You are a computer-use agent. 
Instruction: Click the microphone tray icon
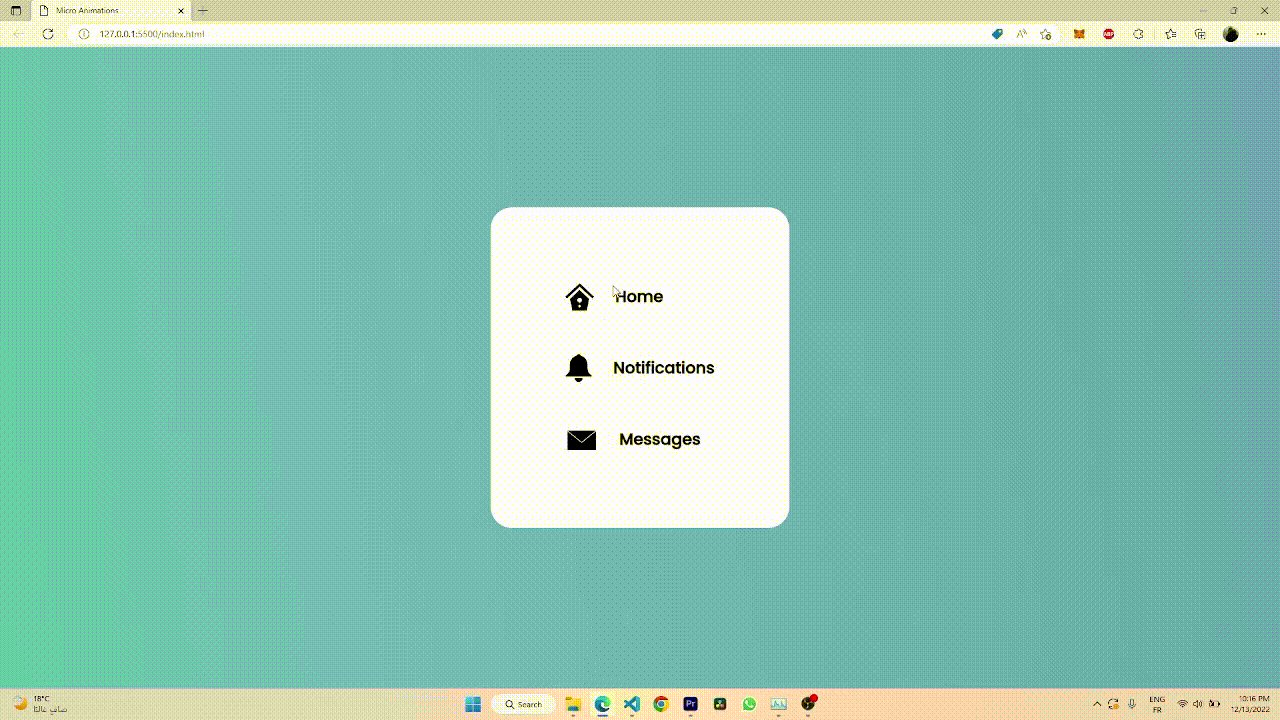[x=1132, y=704]
